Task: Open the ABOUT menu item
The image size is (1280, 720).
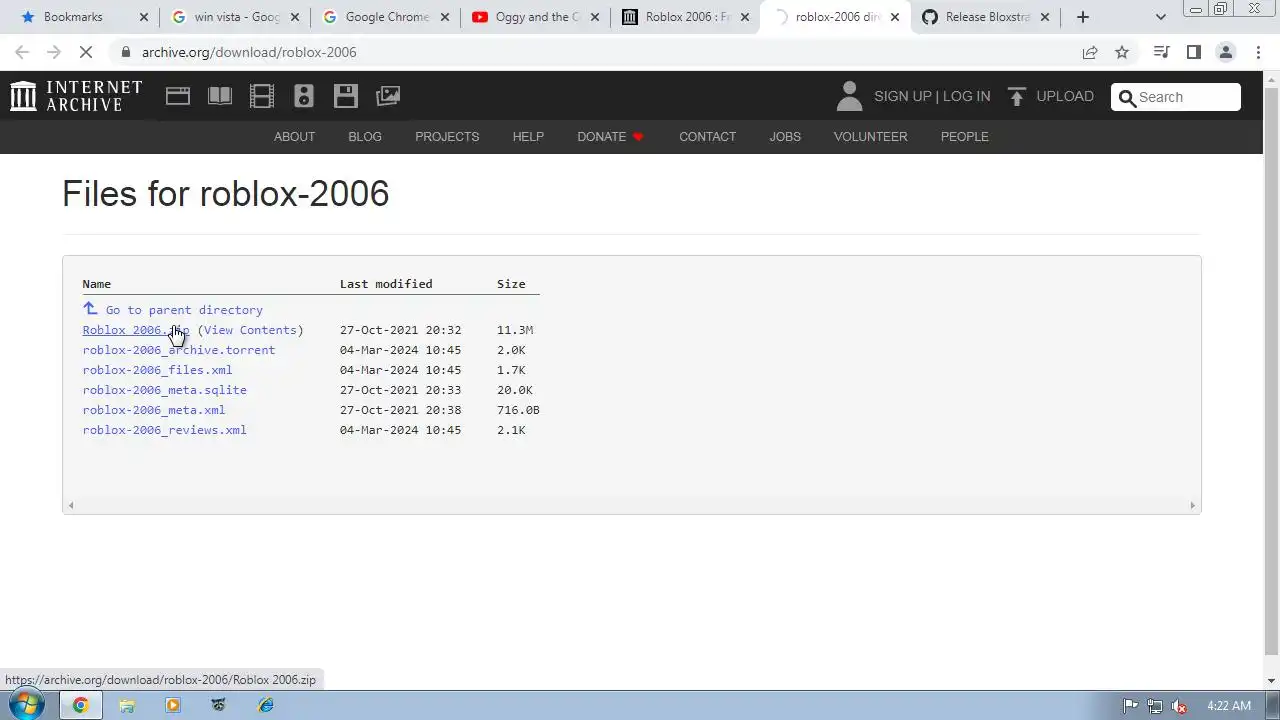Action: [294, 137]
